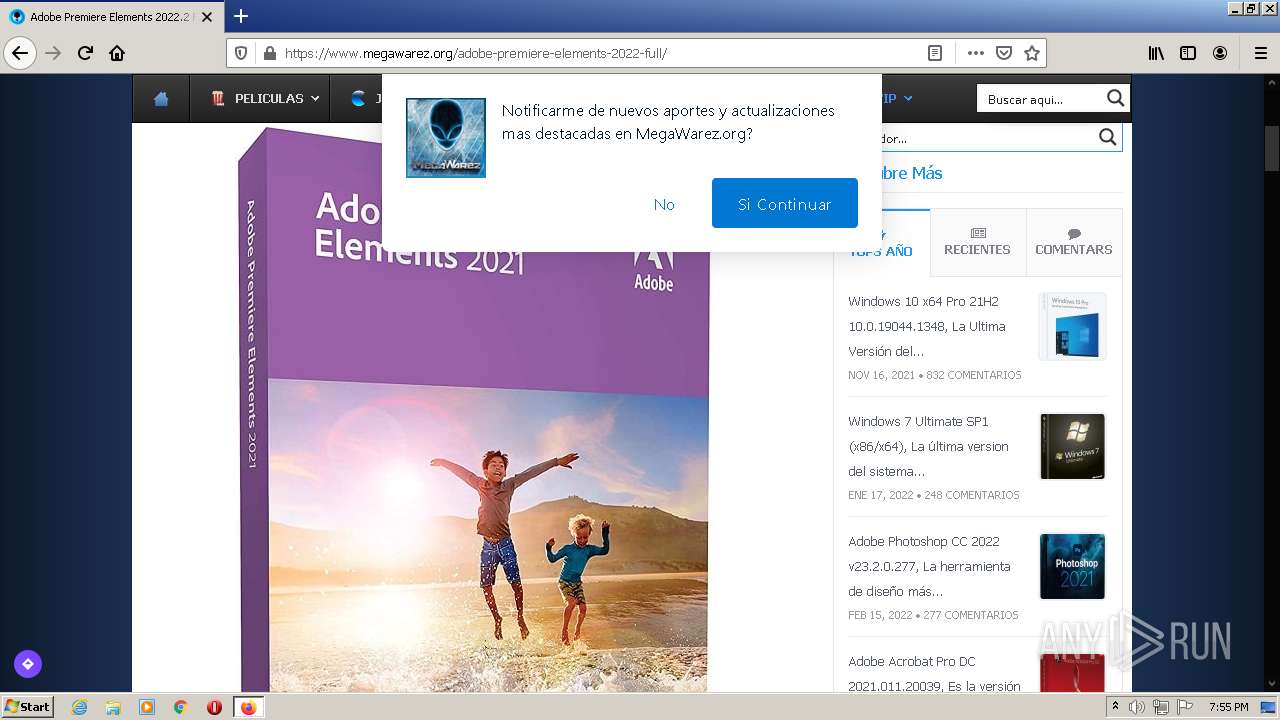1280x720 pixels.
Task: Open the system tray volume control
Action: tap(1137, 707)
